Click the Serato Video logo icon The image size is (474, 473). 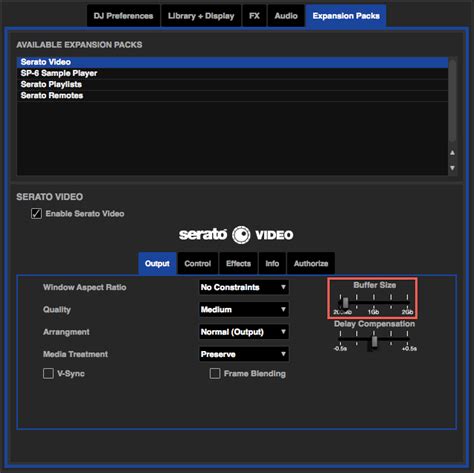pos(241,235)
